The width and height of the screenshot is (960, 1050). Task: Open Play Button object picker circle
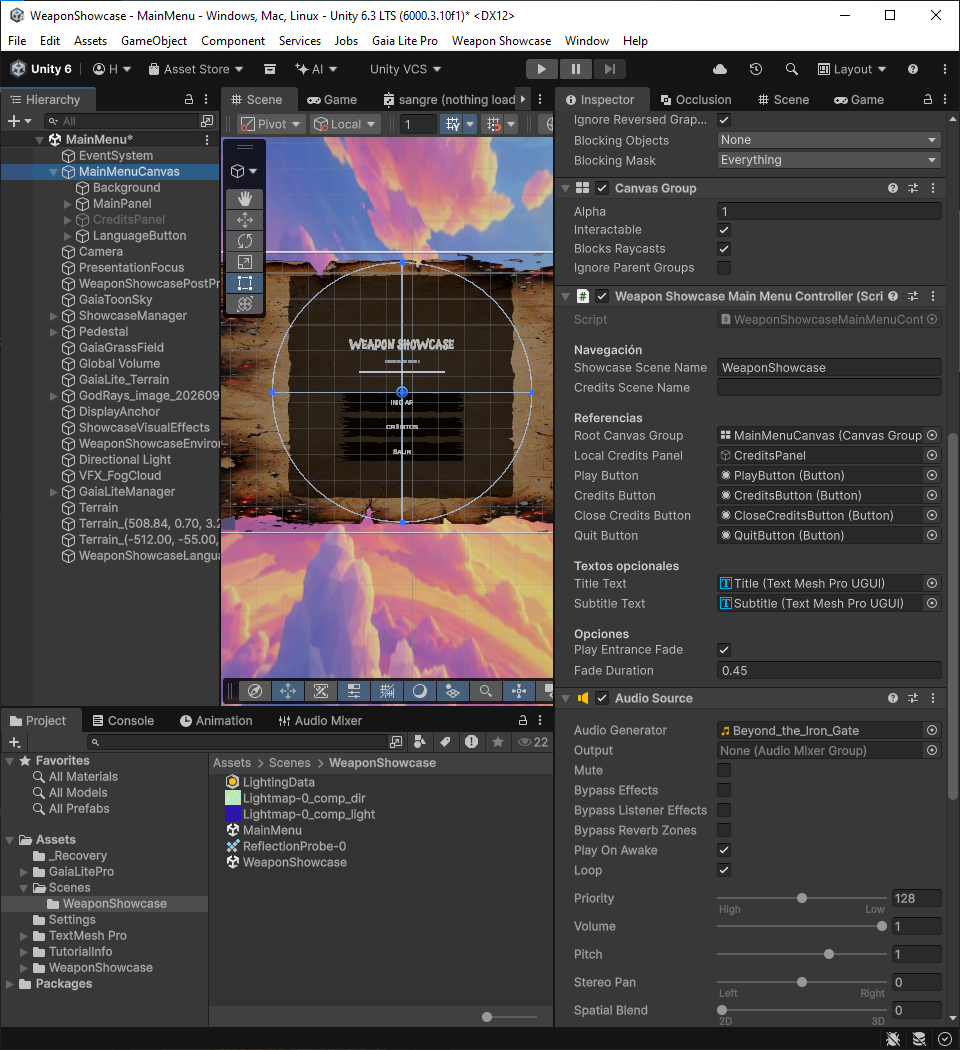tap(932, 475)
